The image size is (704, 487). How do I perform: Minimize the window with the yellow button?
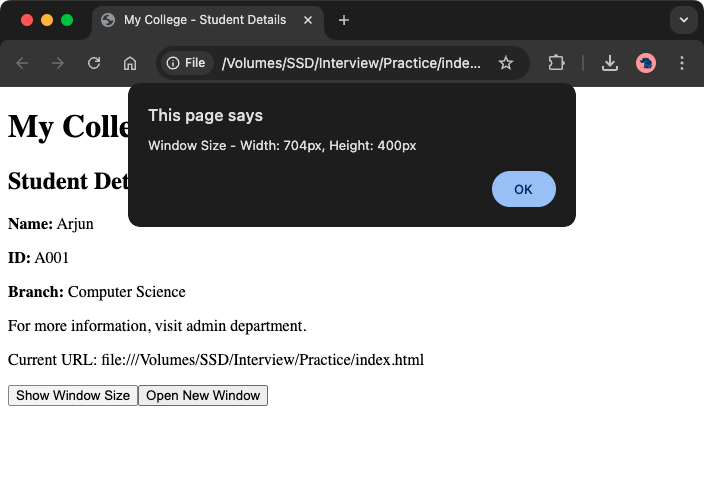coord(47,20)
